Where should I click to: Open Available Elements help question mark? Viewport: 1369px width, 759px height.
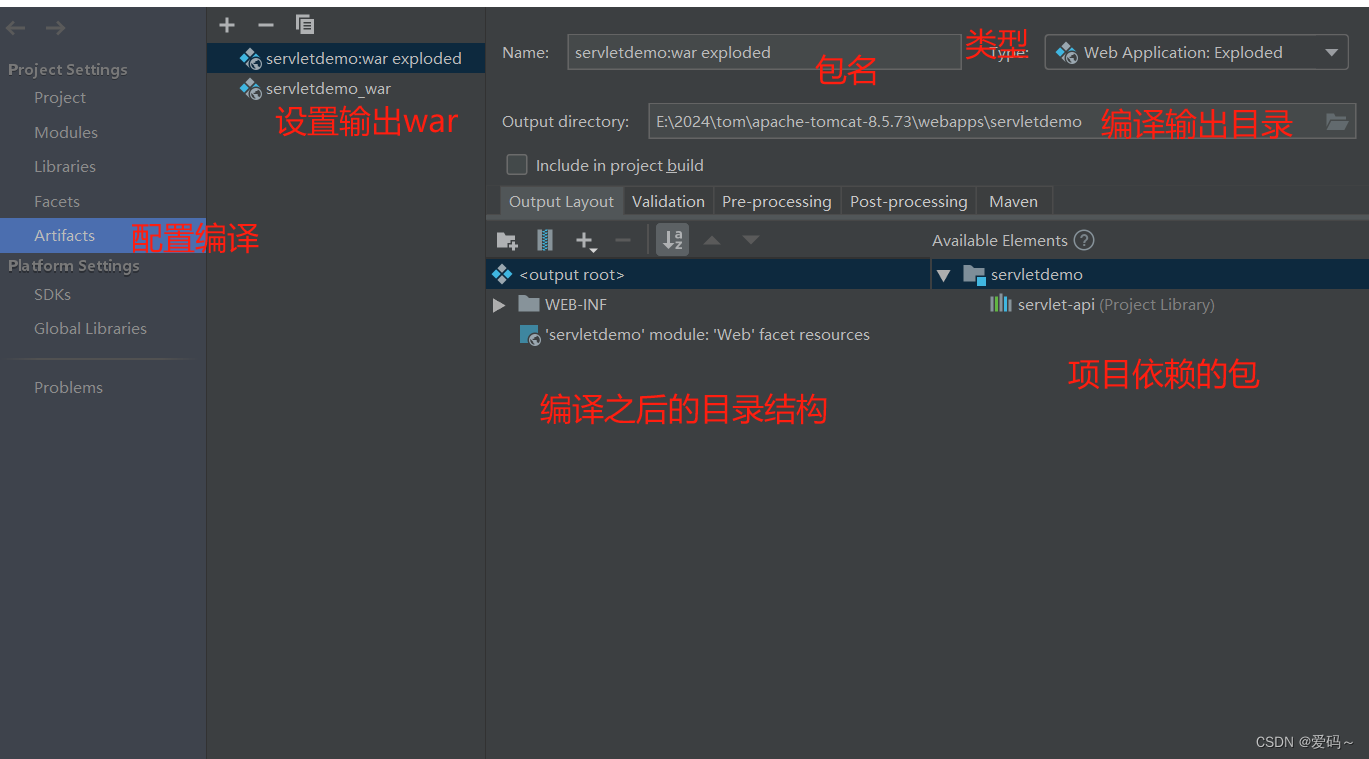(x=1084, y=240)
